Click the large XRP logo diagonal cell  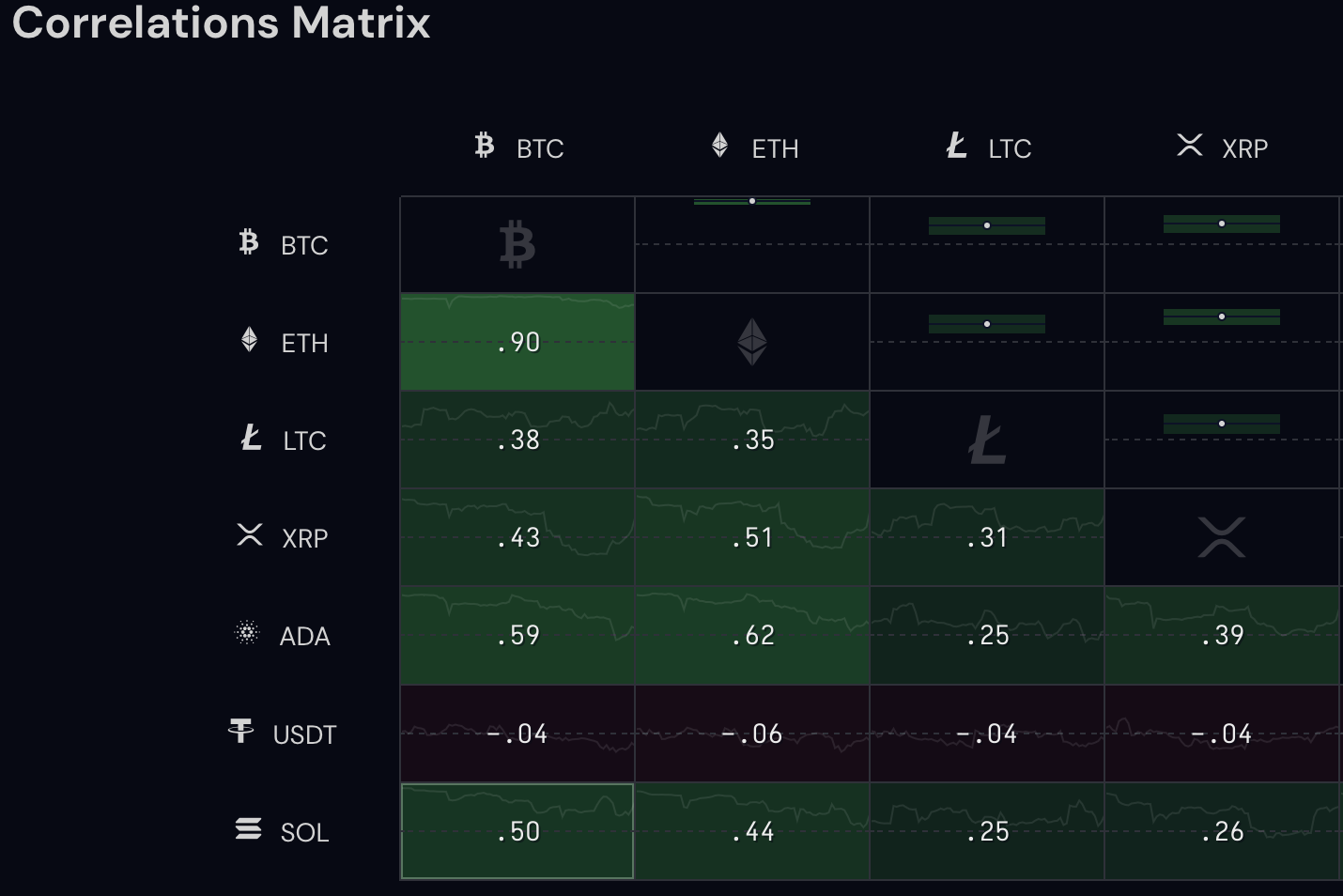1222,537
